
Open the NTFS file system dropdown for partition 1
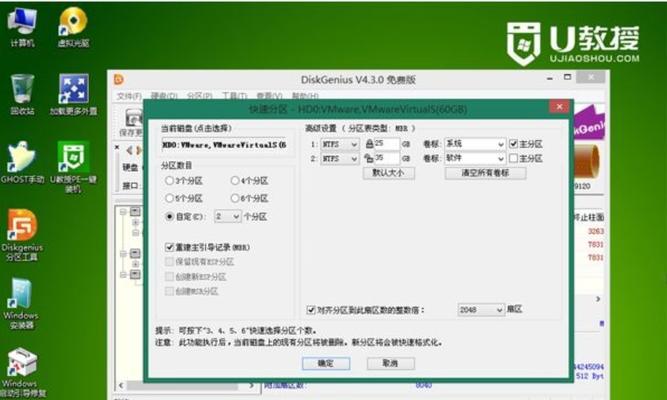340,144
